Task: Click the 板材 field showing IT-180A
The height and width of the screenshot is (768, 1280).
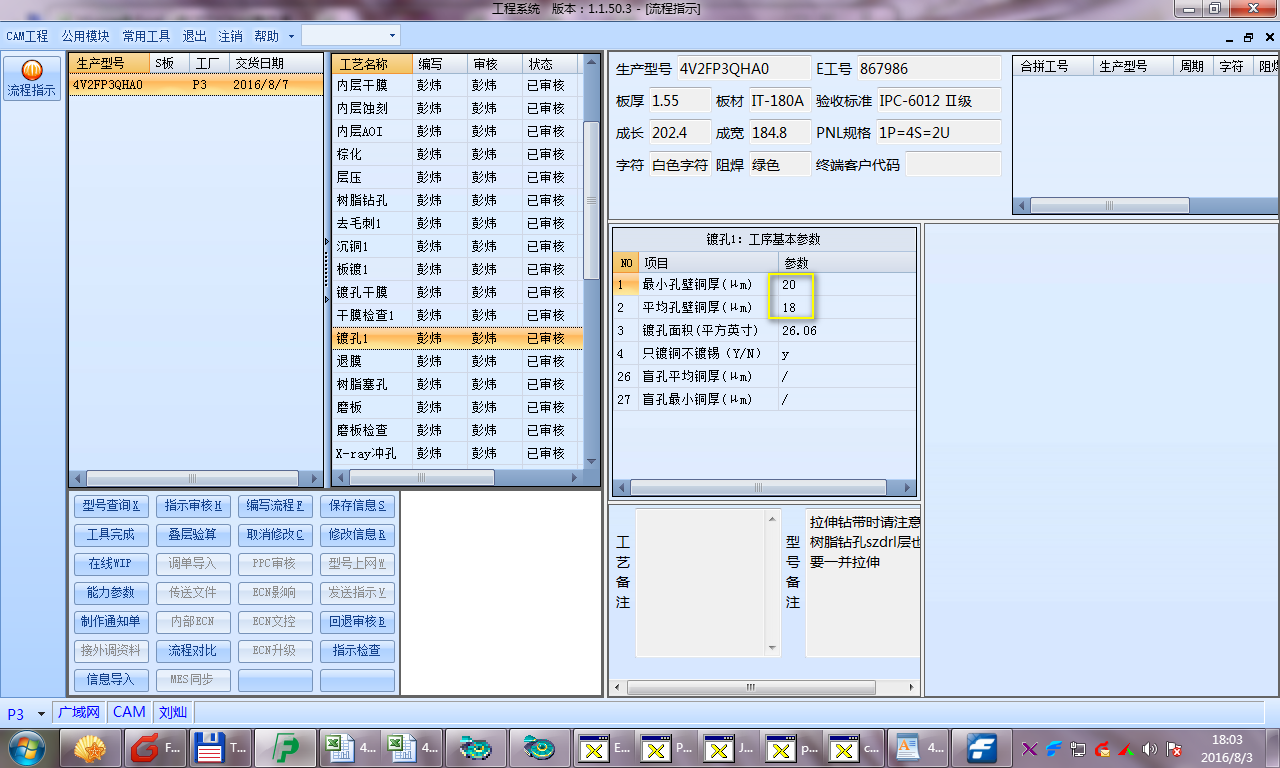Action: click(779, 101)
